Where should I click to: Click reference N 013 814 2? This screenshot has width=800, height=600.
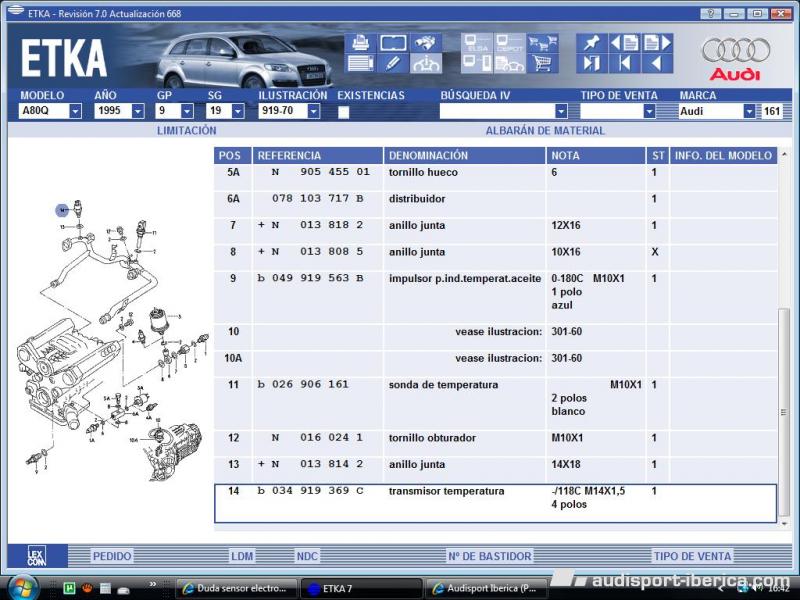point(317,464)
